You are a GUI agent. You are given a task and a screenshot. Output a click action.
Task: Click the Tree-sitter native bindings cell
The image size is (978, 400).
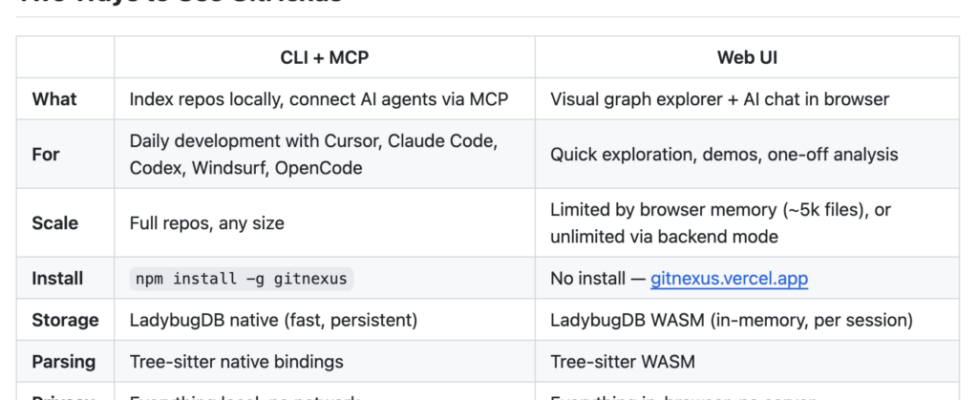tap(236, 361)
